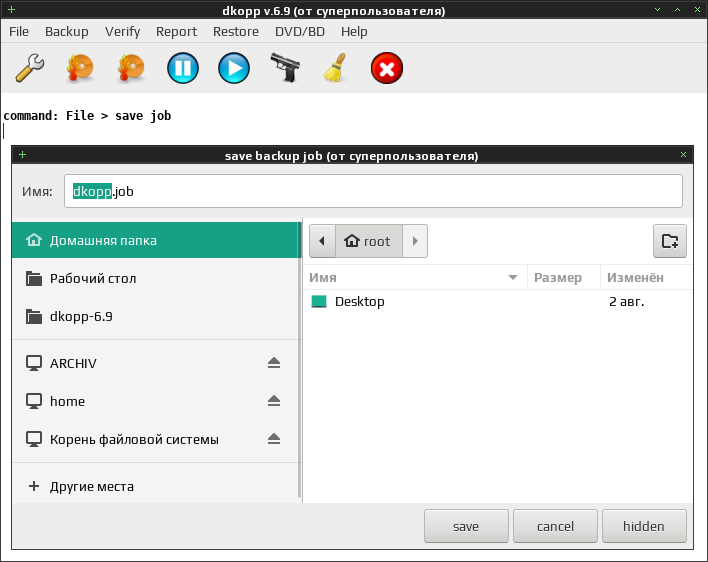Sort by Размер column header
This screenshot has width=708, height=562.
tap(564, 277)
